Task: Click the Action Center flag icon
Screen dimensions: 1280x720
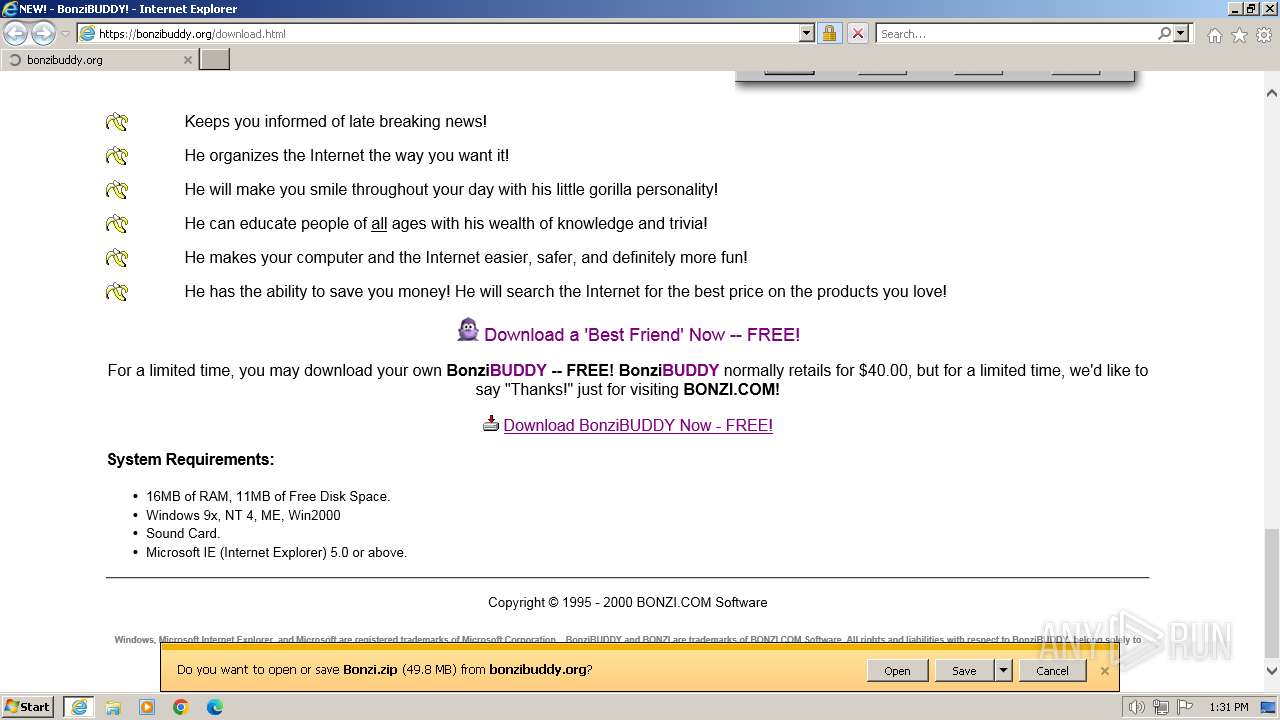Action: coord(1185,708)
